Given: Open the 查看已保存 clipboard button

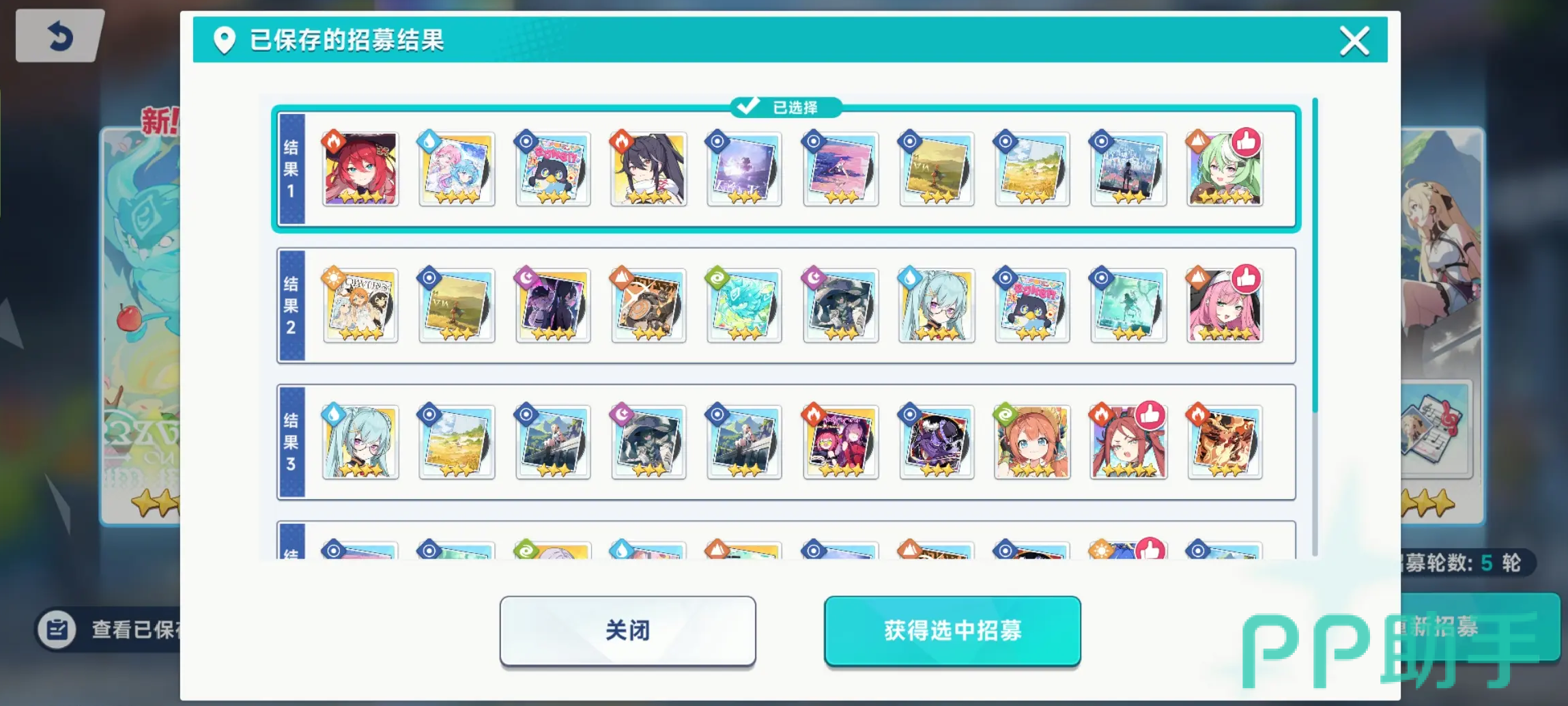Looking at the screenshot, I should coord(109,629).
